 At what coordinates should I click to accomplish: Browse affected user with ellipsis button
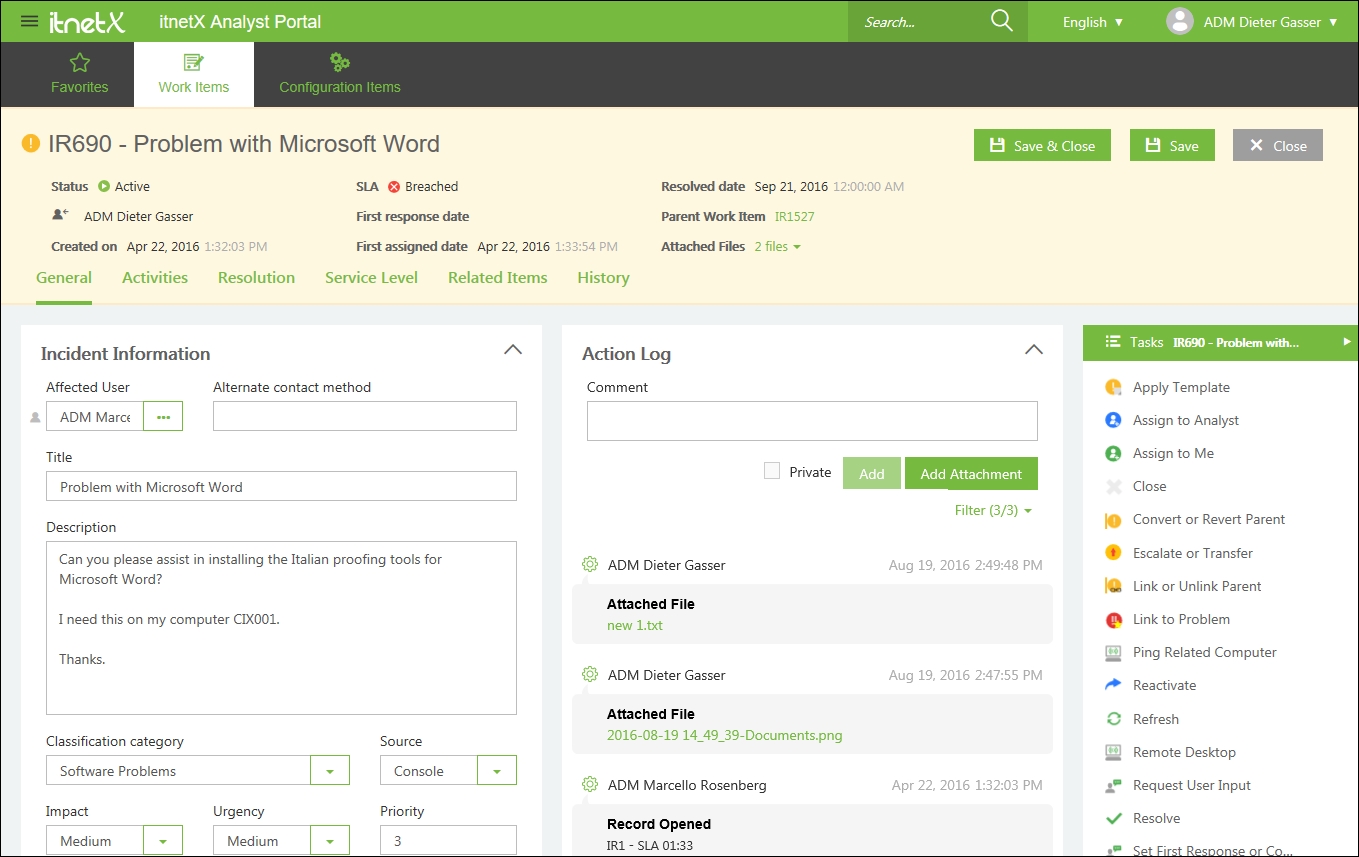click(163, 416)
